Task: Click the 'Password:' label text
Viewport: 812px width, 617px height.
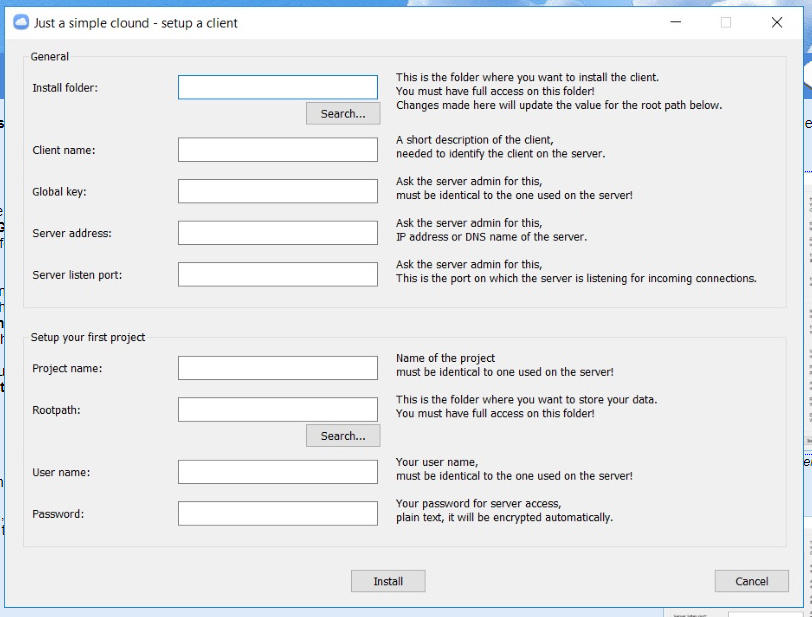Action: (58, 514)
